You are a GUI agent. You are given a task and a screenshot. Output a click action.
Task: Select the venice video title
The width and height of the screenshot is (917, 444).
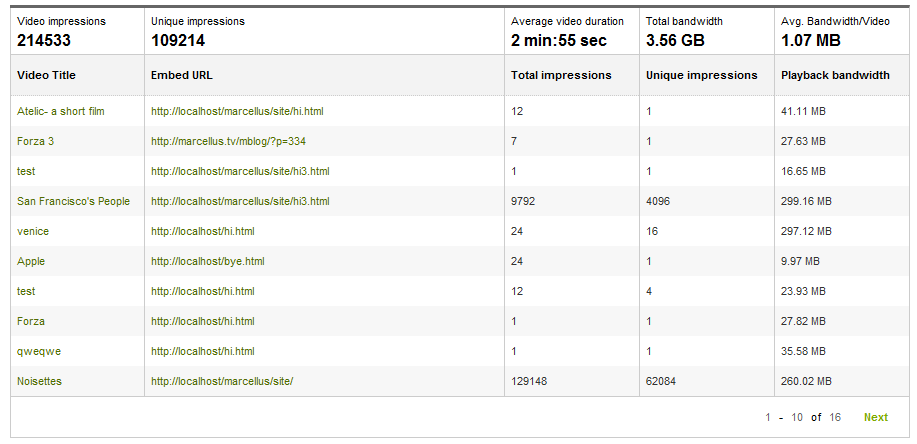[33, 231]
